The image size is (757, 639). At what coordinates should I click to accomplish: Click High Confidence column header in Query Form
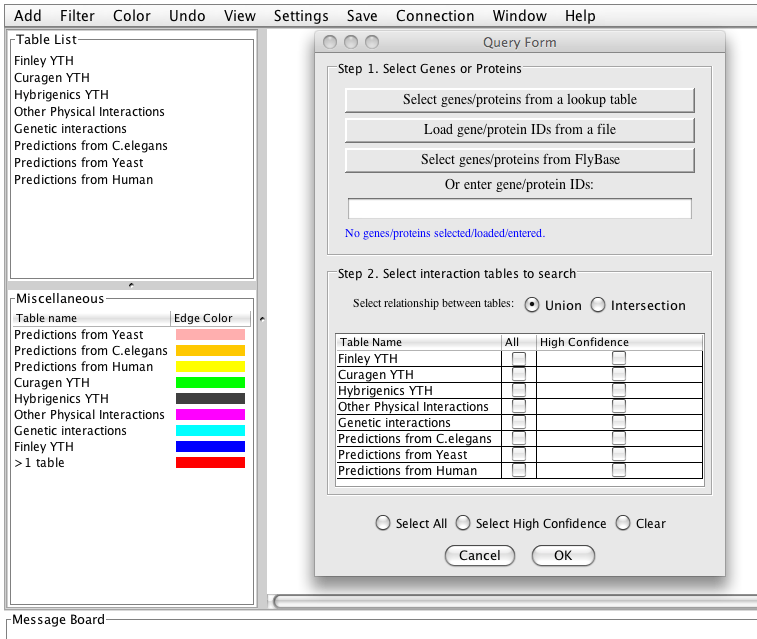pos(619,342)
